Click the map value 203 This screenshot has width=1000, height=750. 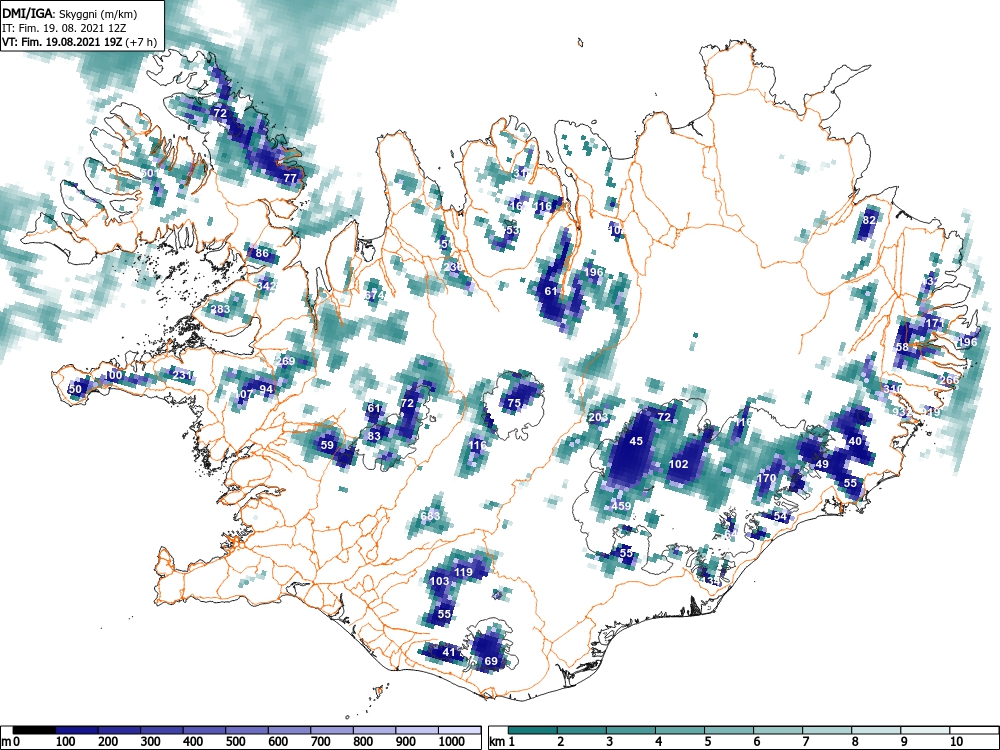coord(598,417)
